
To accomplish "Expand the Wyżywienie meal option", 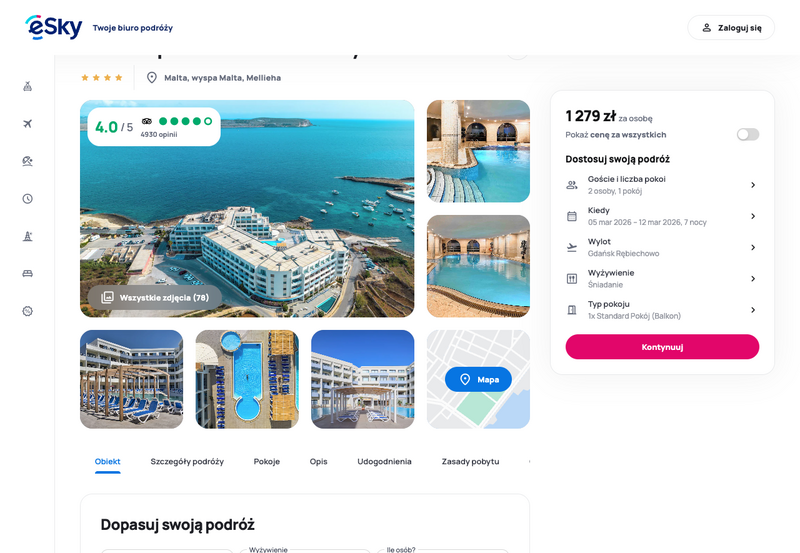I will [662, 279].
